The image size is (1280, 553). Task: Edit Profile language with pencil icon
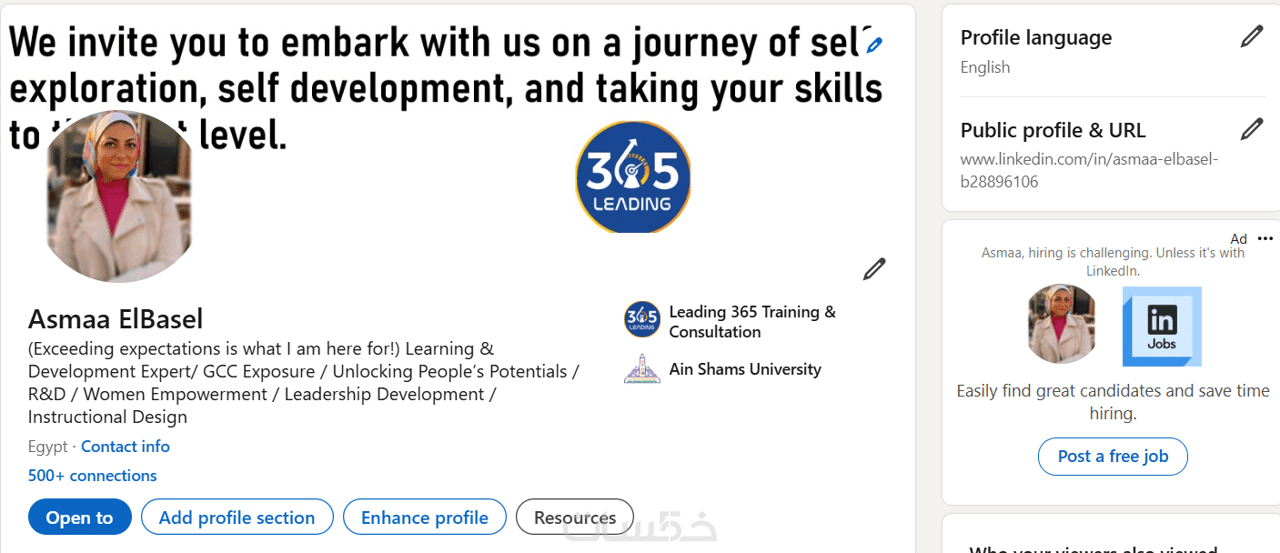click(1251, 38)
